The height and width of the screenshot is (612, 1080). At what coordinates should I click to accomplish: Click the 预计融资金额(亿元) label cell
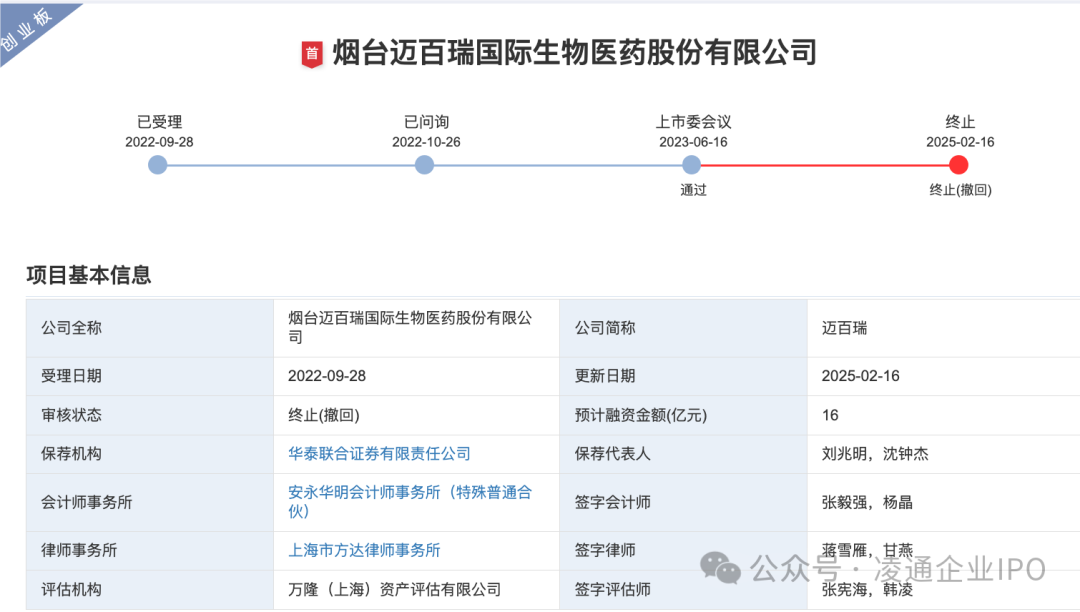pyautogui.click(x=683, y=415)
